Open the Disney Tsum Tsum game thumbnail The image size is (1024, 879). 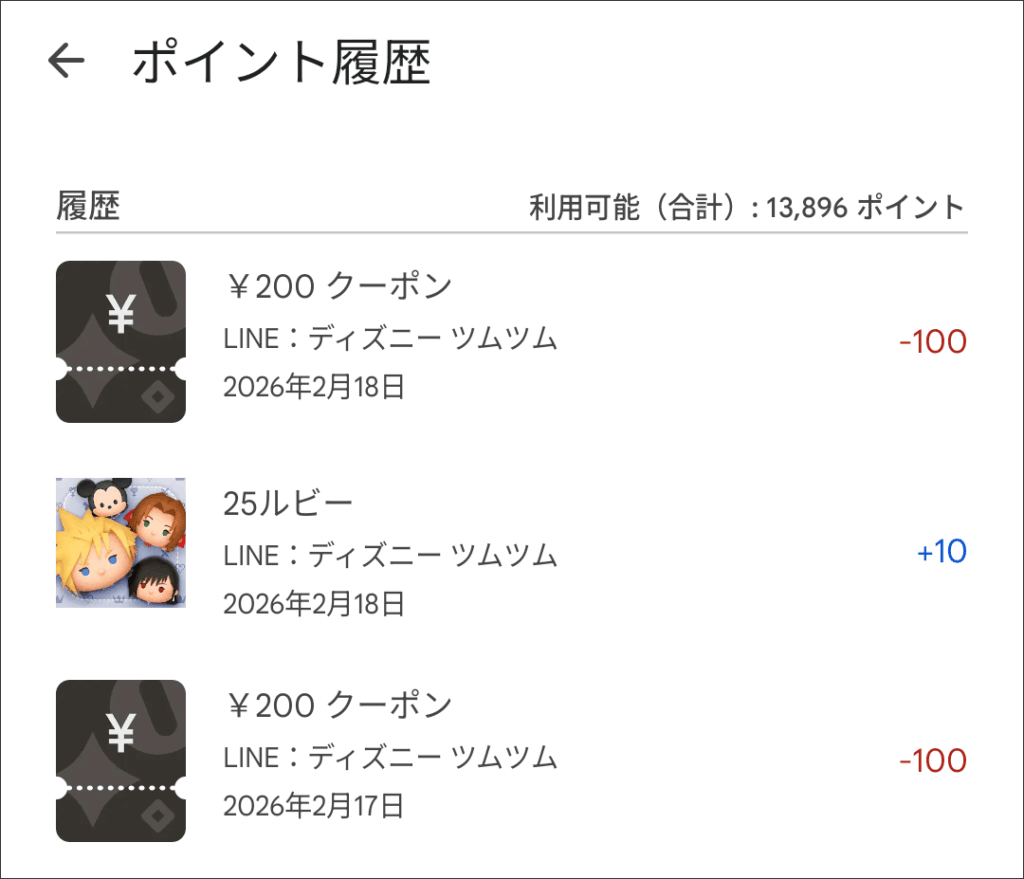pyautogui.click(x=121, y=542)
